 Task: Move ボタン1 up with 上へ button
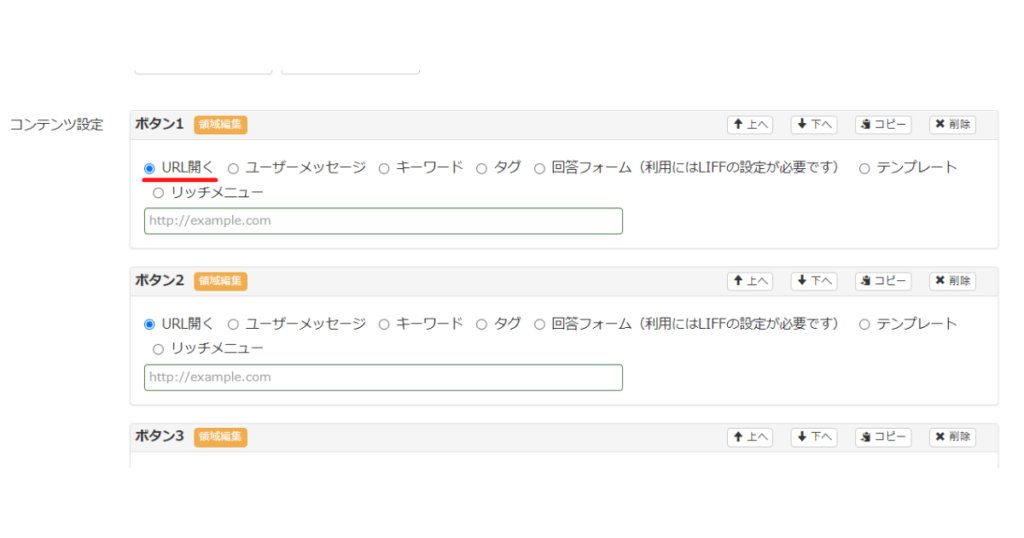coord(750,124)
